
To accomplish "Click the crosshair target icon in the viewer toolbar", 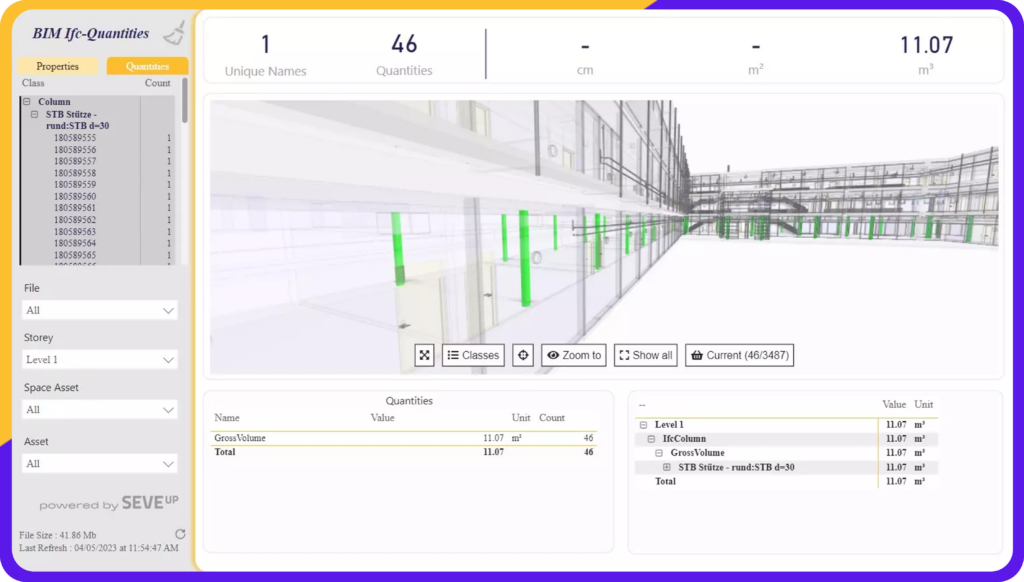I will pyautogui.click(x=522, y=354).
